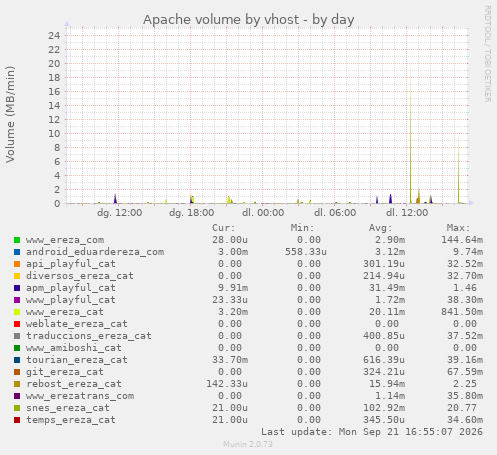Click android_eduardereza_com min value 558.33u

[306, 252]
